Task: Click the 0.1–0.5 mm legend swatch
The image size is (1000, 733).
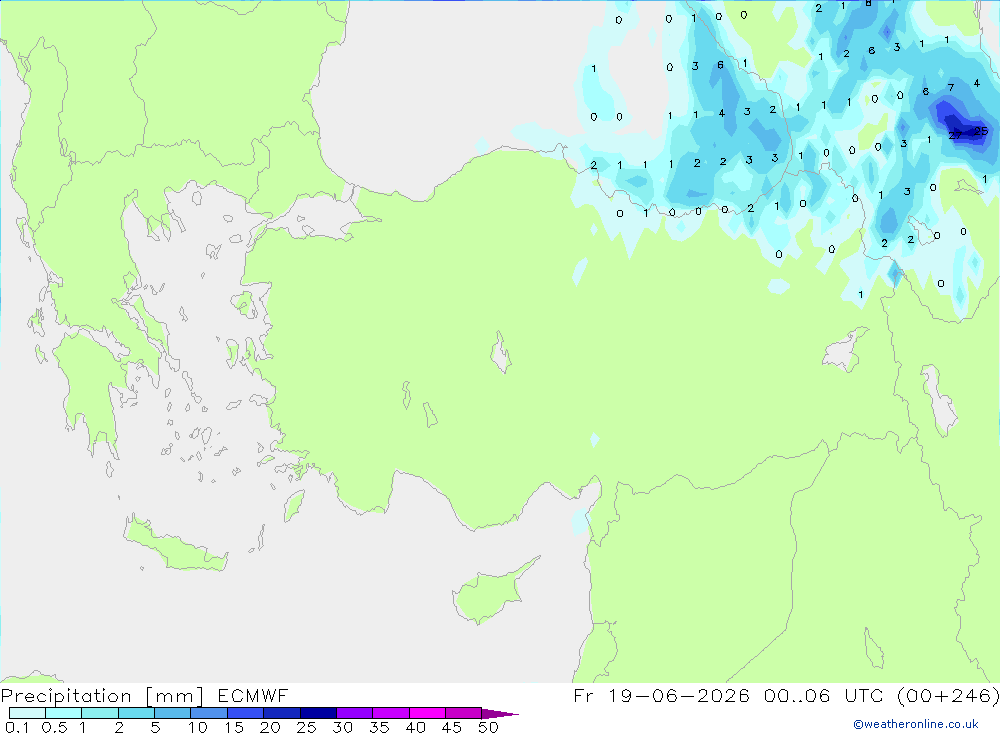Action: [x=27, y=713]
